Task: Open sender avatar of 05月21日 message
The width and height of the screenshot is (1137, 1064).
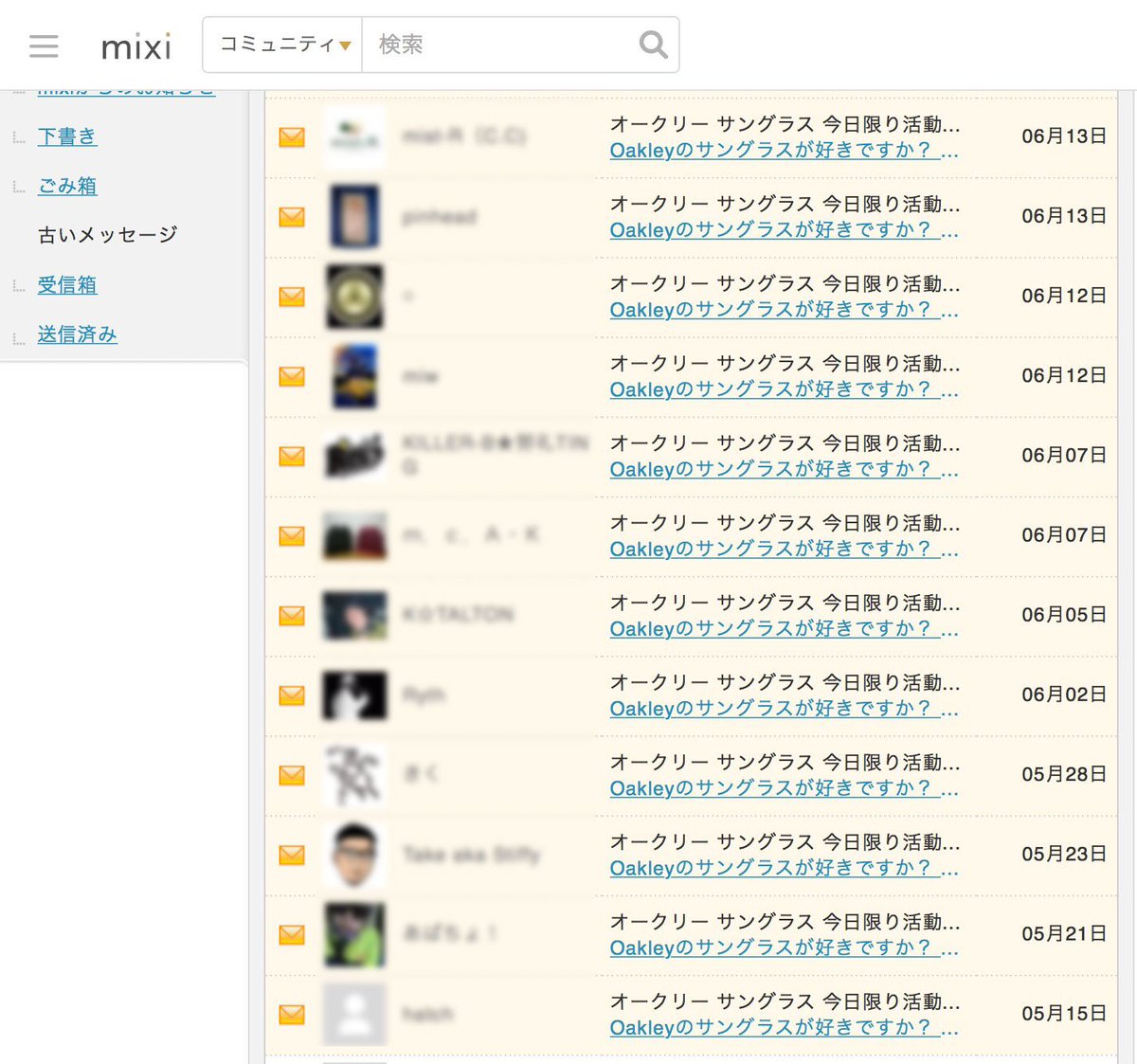Action: (x=354, y=934)
